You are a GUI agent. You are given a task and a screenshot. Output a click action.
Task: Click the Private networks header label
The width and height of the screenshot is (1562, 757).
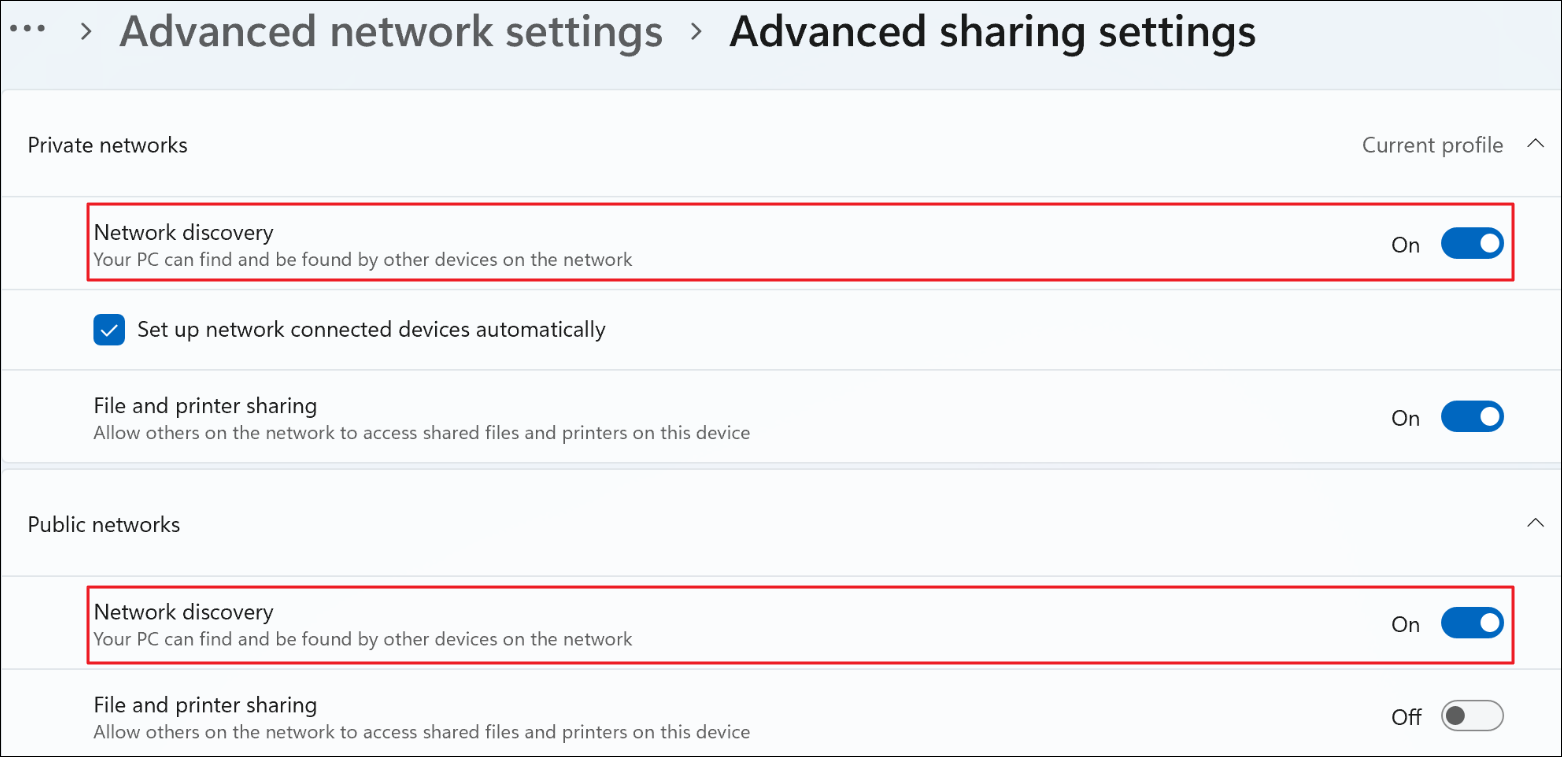point(107,145)
